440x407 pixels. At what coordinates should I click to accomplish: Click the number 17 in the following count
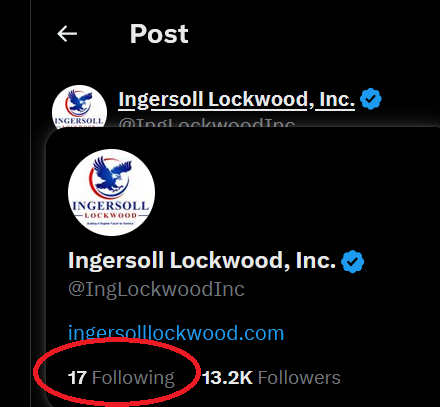coord(77,378)
